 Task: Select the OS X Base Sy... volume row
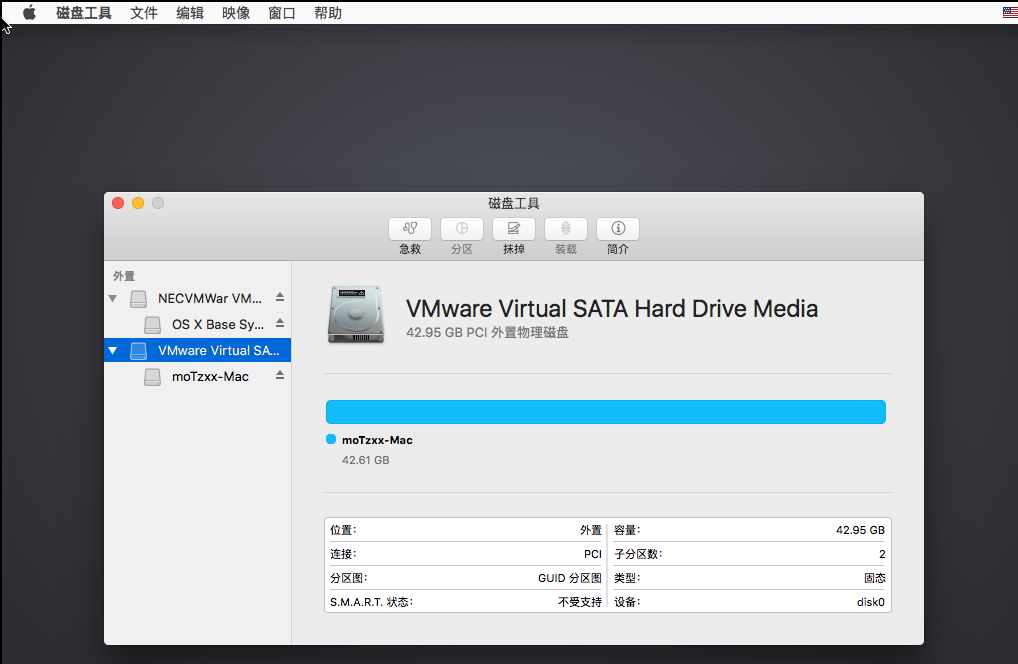(x=197, y=325)
